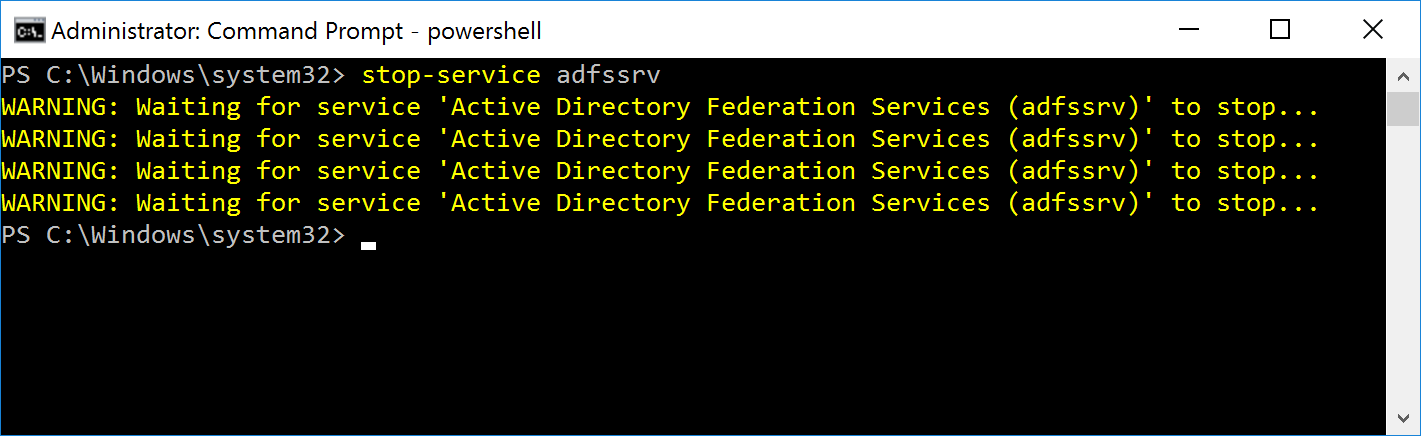Screen dimensions: 1421x436
Task: Click 'adfssrv' at end of typed command
Action: click(608, 75)
